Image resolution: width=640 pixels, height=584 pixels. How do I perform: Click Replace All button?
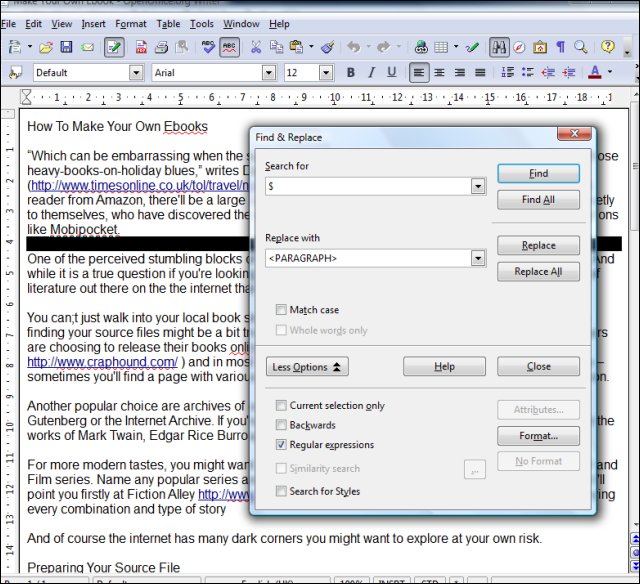point(538,271)
